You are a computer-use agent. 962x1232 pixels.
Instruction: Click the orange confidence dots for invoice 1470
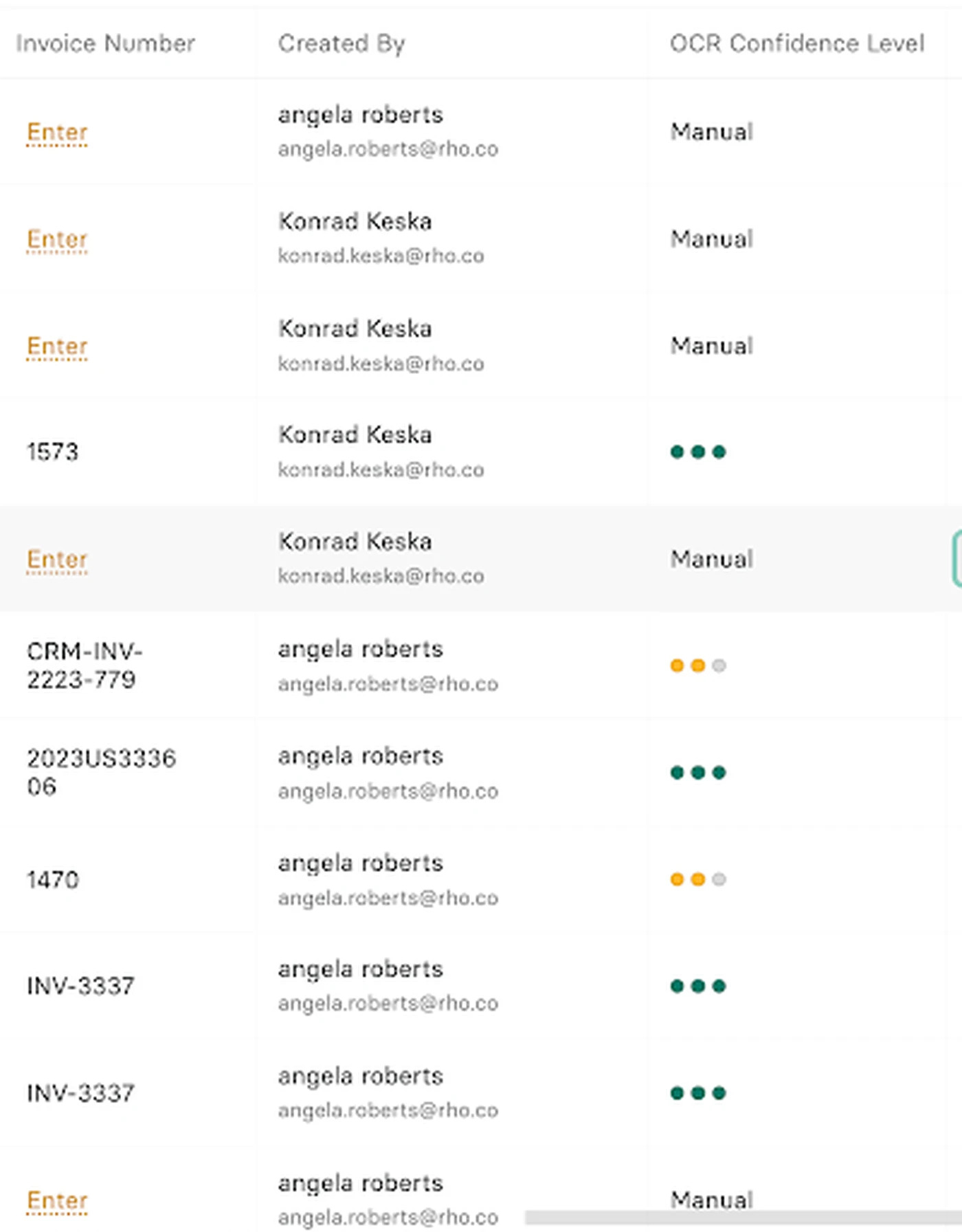698,879
